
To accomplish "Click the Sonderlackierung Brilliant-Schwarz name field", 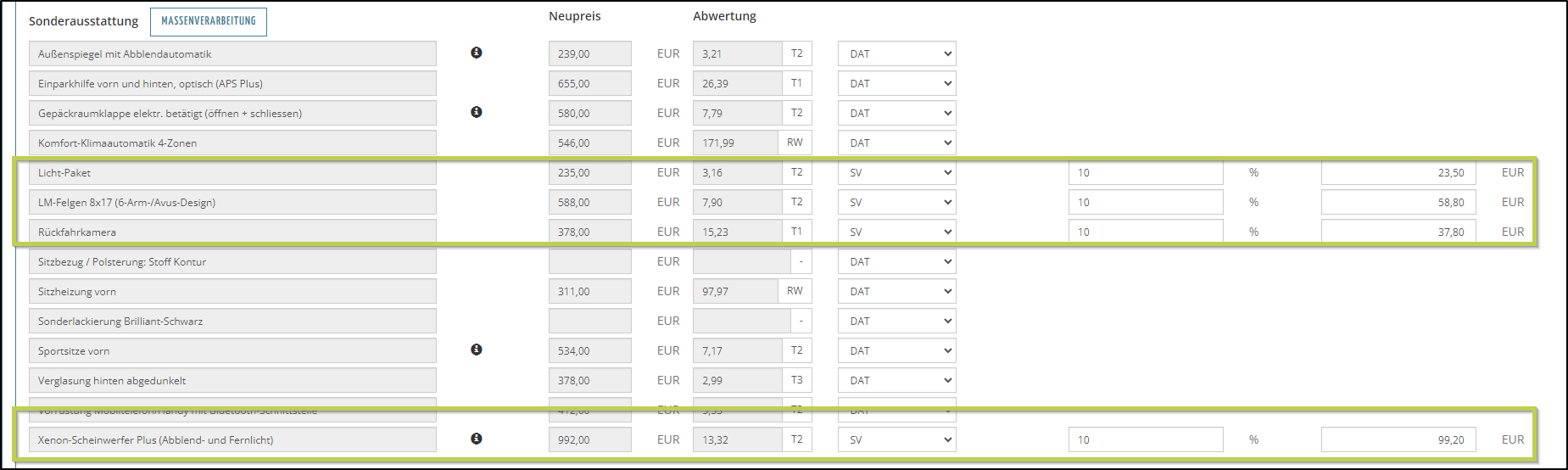I will pyautogui.click(x=232, y=321).
